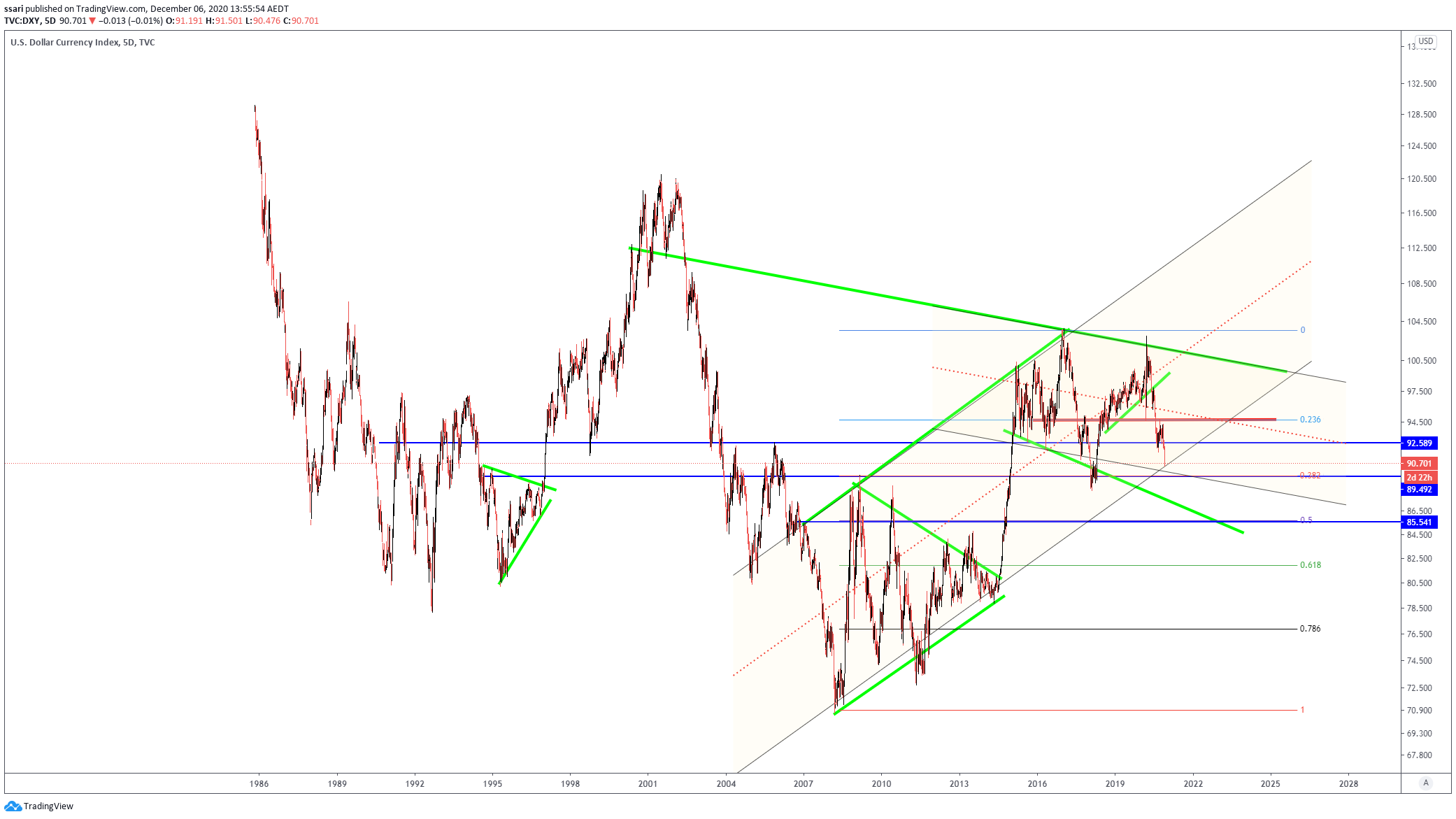This screenshot has width=1456, height=819.
Task: Click the 1998 date on time axis
Action: tap(570, 784)
